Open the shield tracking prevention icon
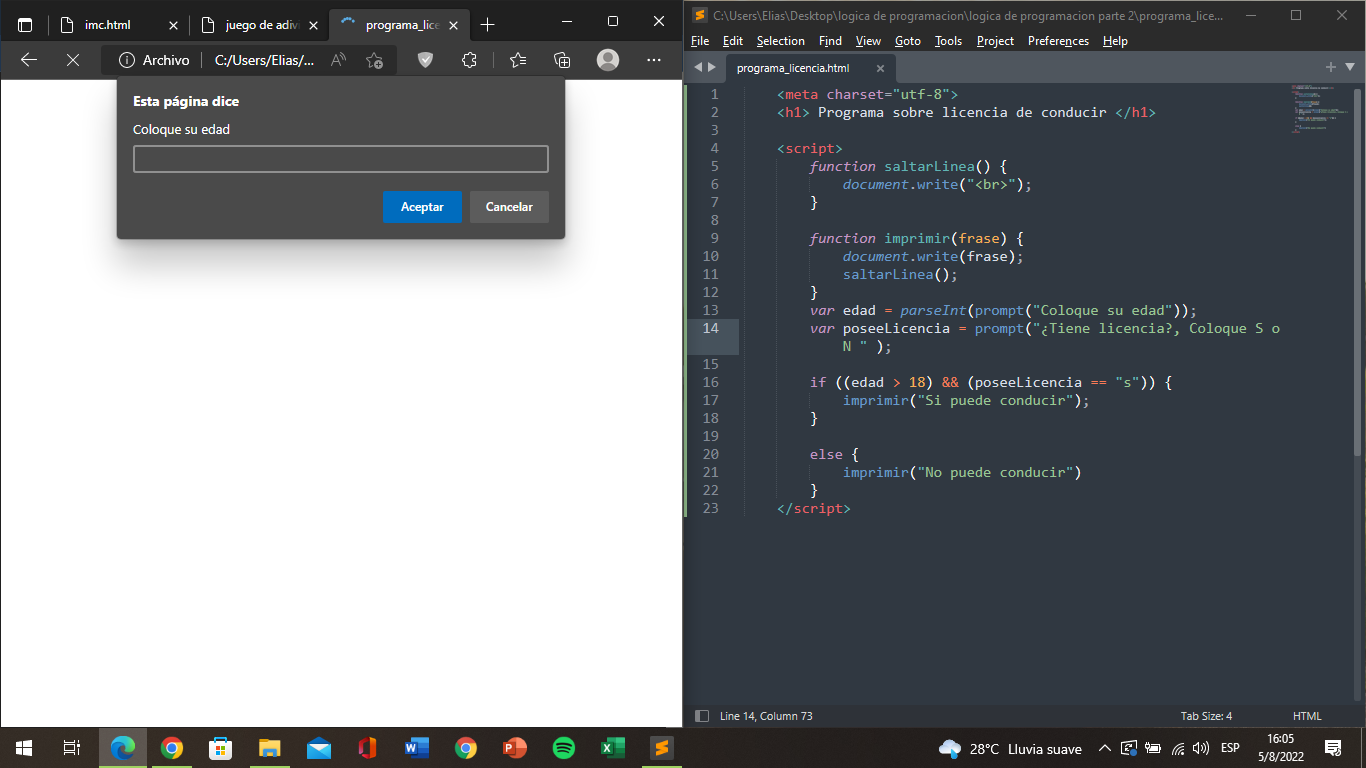Viewport: 1366px width, 768px height. [x=425, y=60]
